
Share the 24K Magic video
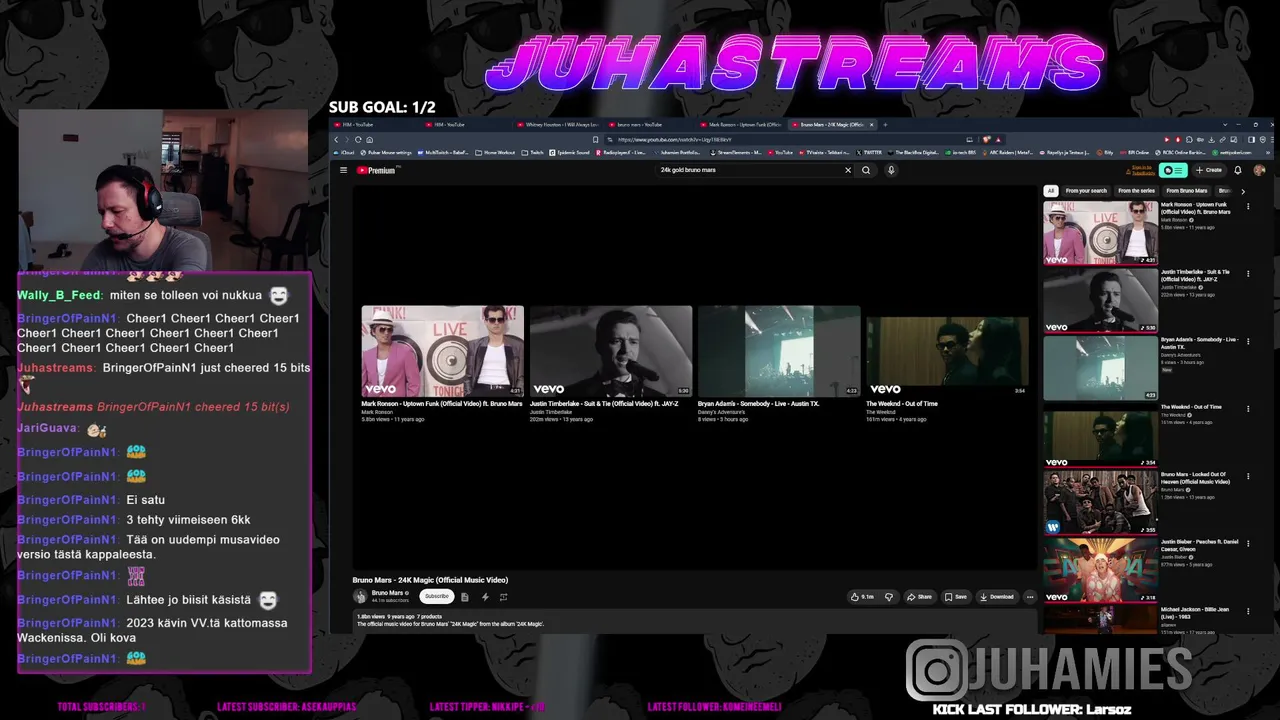point(919,597)
